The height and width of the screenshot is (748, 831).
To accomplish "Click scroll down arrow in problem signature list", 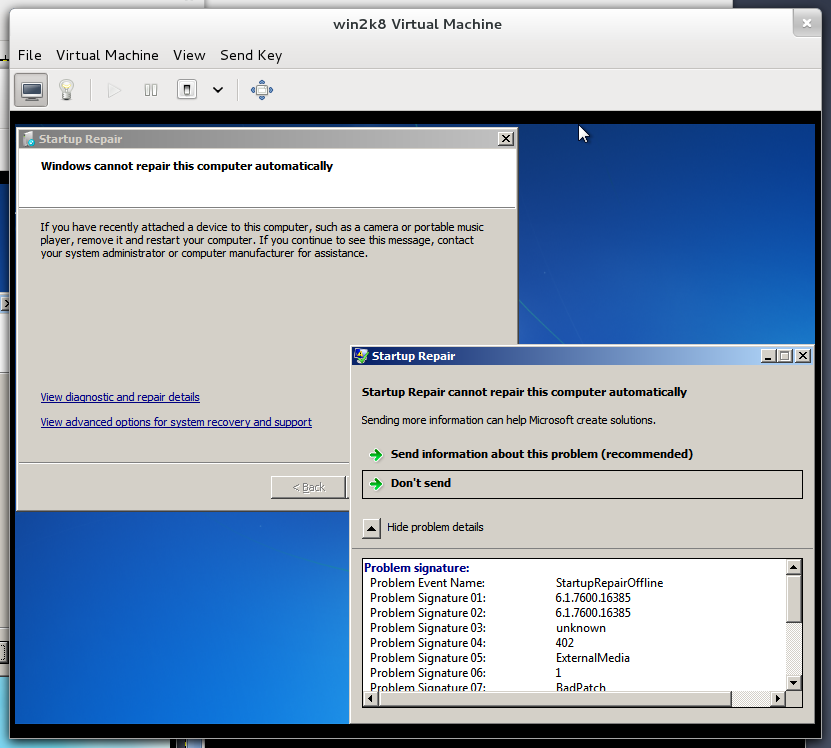I will [x=794, y=682].
